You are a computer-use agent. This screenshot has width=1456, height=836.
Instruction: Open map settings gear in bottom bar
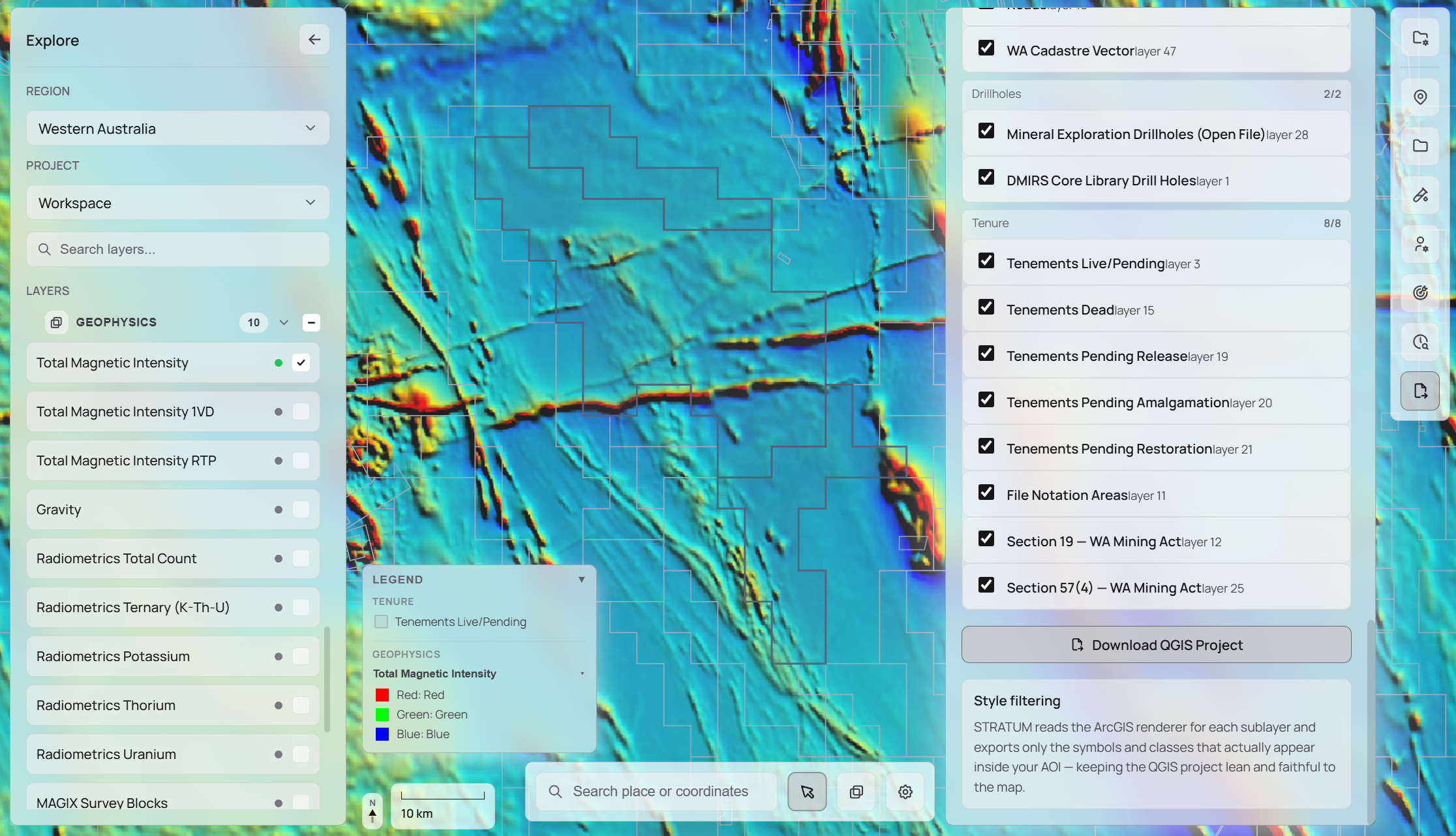[905, 792]
